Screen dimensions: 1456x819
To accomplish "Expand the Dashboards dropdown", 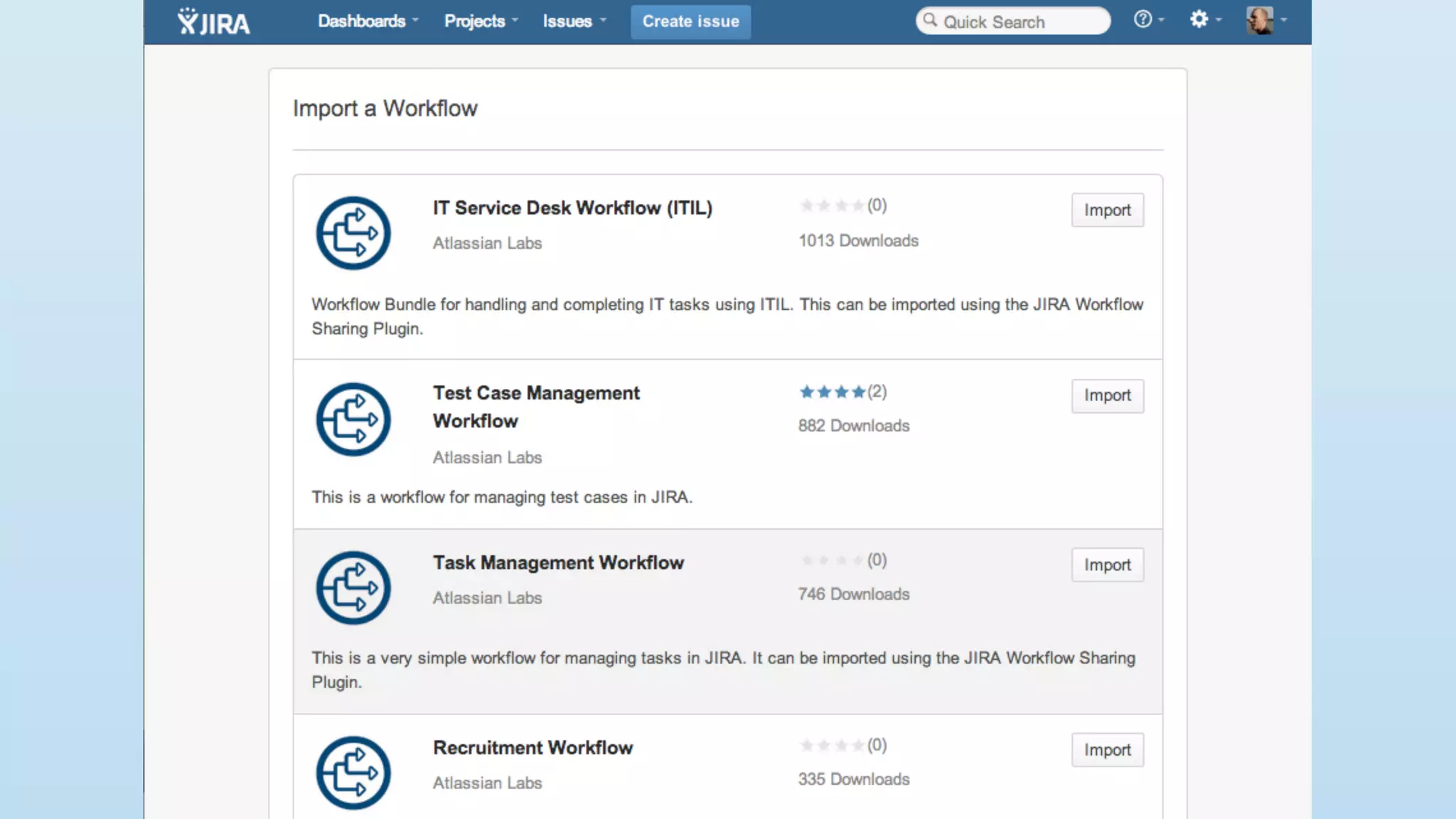I will pyautogui.click(x=368, y=21).
